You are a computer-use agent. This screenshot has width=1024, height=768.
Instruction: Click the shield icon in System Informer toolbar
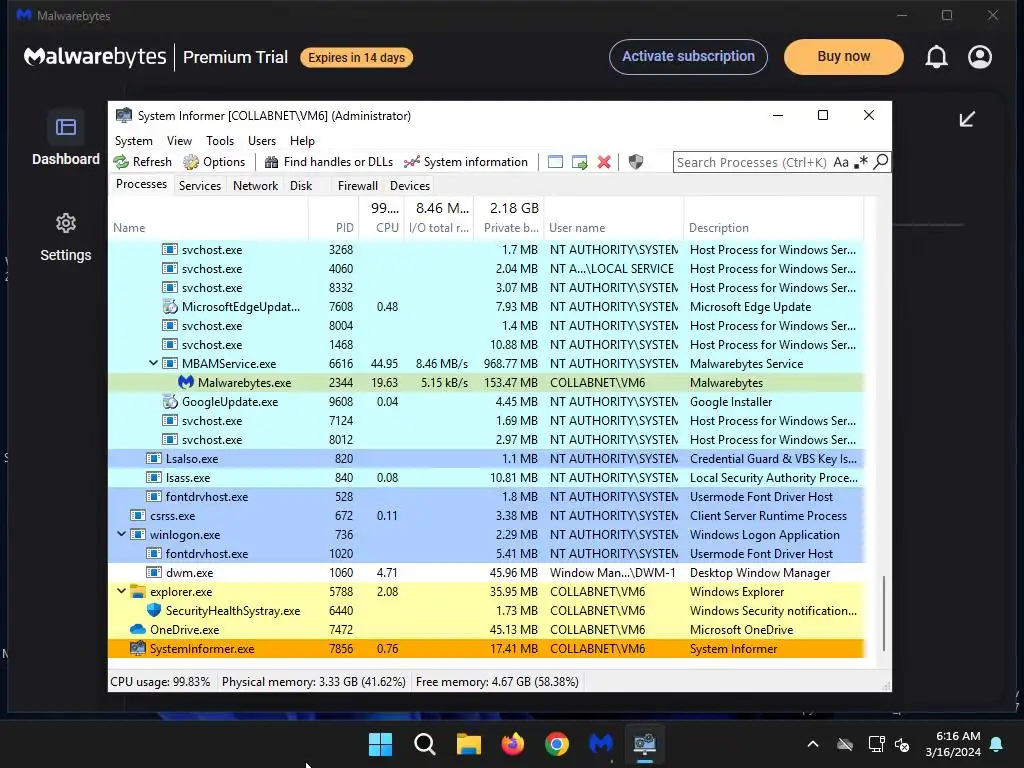coord(635,162)
